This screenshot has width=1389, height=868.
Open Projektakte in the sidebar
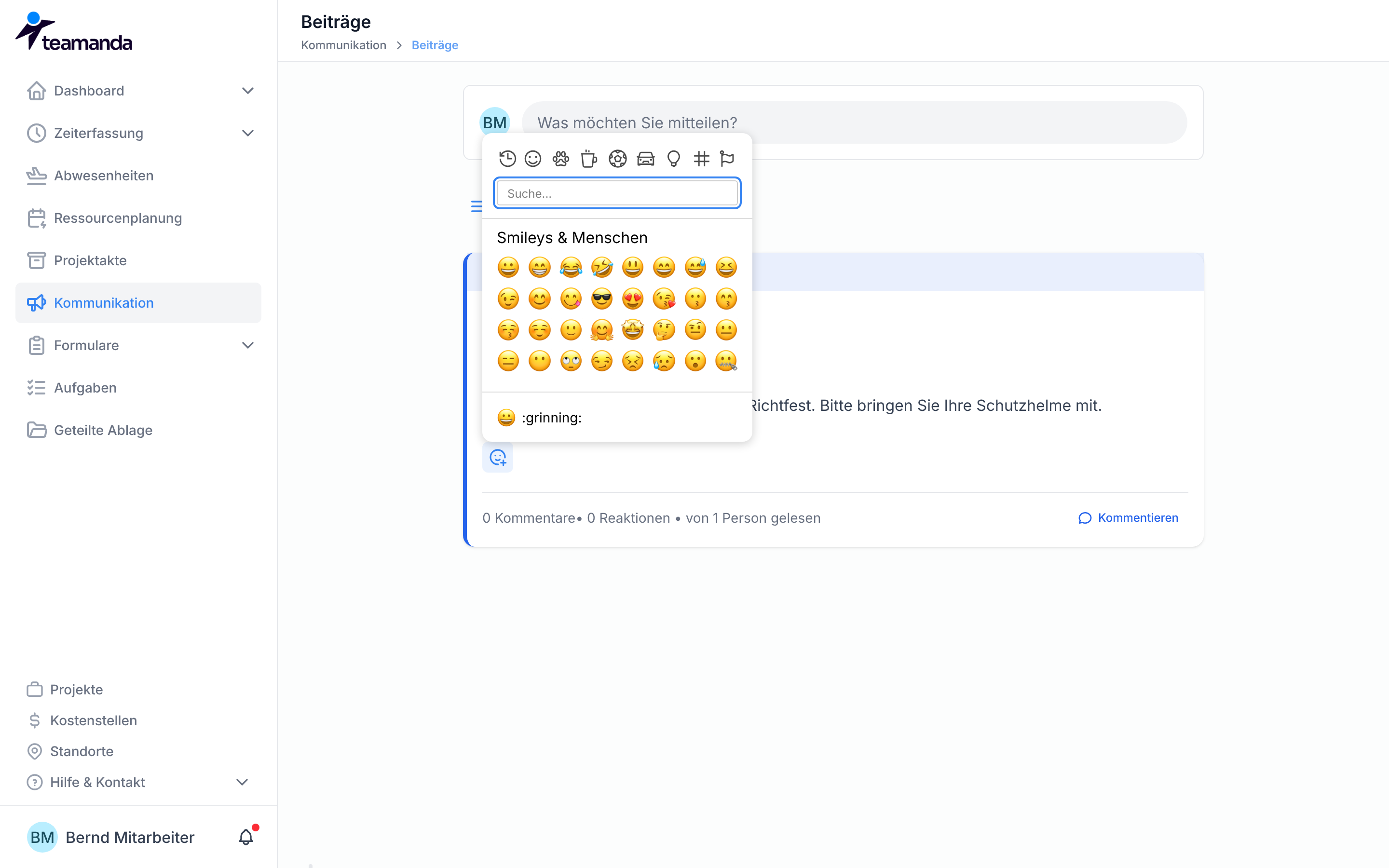138,260
